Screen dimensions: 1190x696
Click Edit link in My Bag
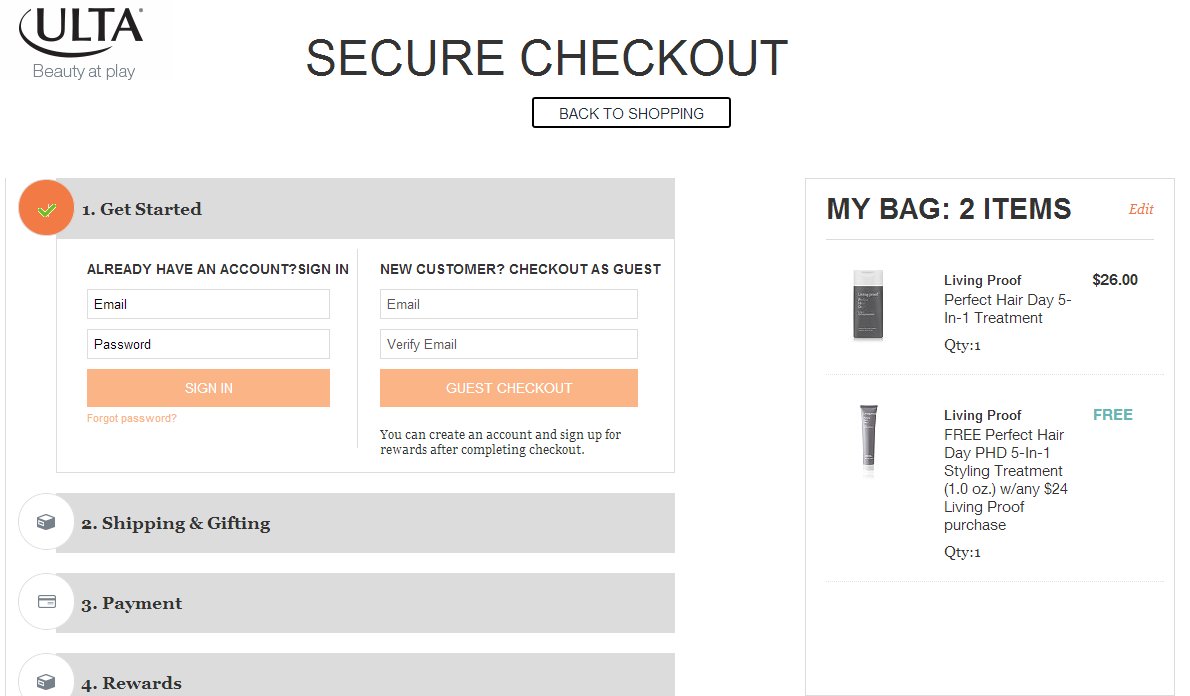pyautogui.click(x=1141, y=209)
